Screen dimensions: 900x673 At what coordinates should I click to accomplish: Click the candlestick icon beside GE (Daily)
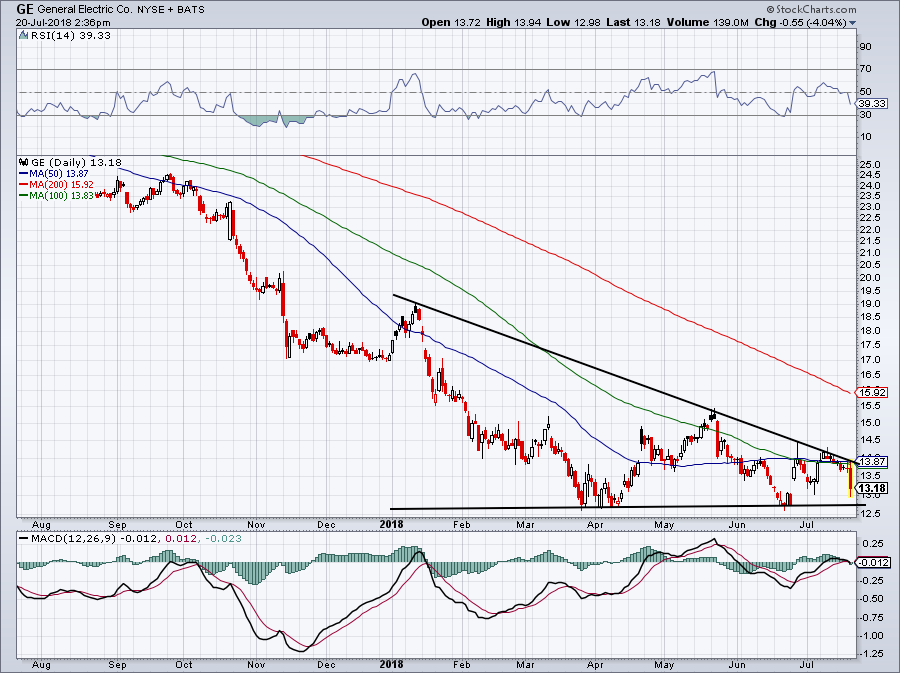[24, 162]
